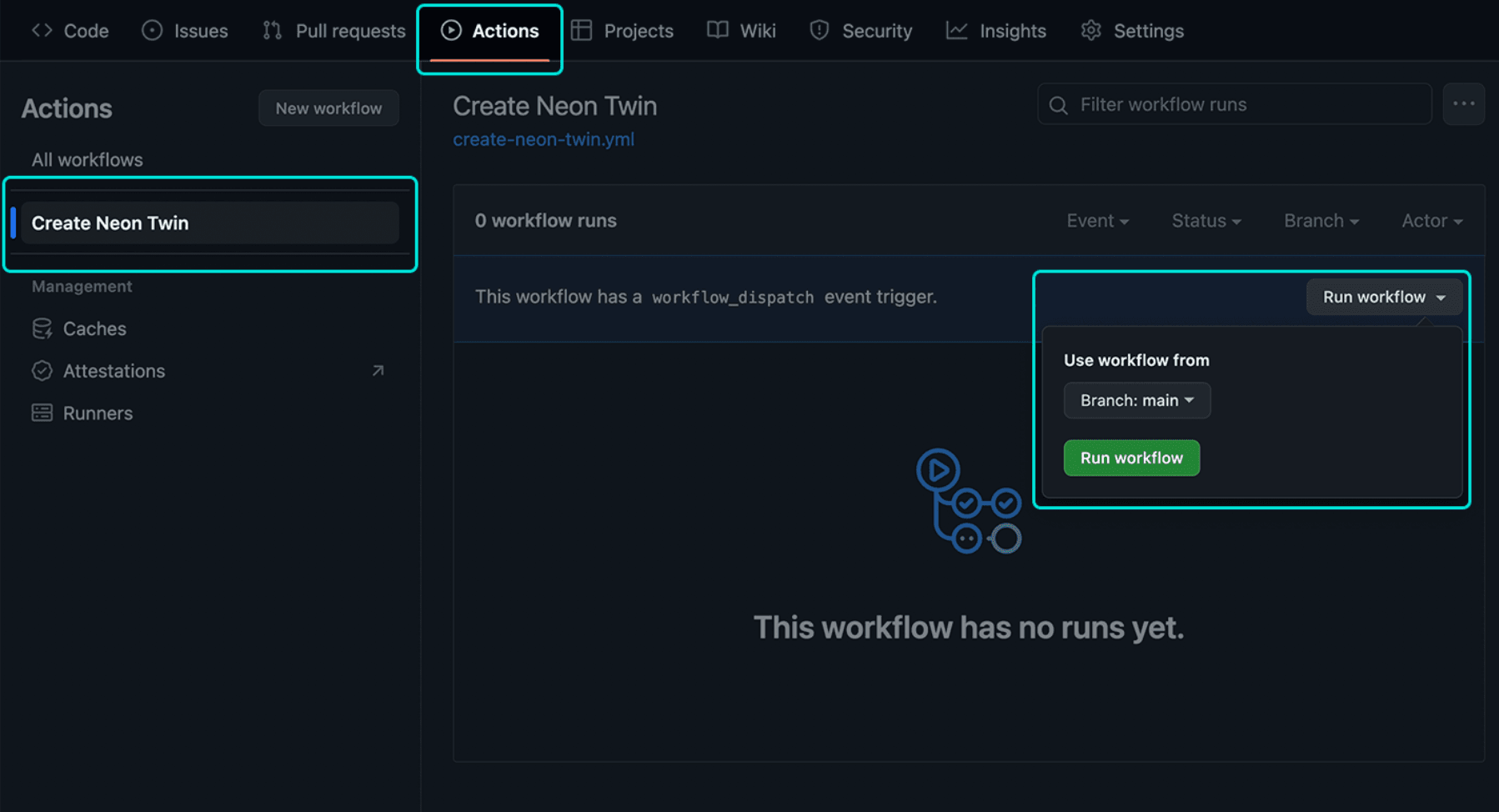Click the Insights graph icon
This screenshot has width=1499, height=812.
pos(956,31)
